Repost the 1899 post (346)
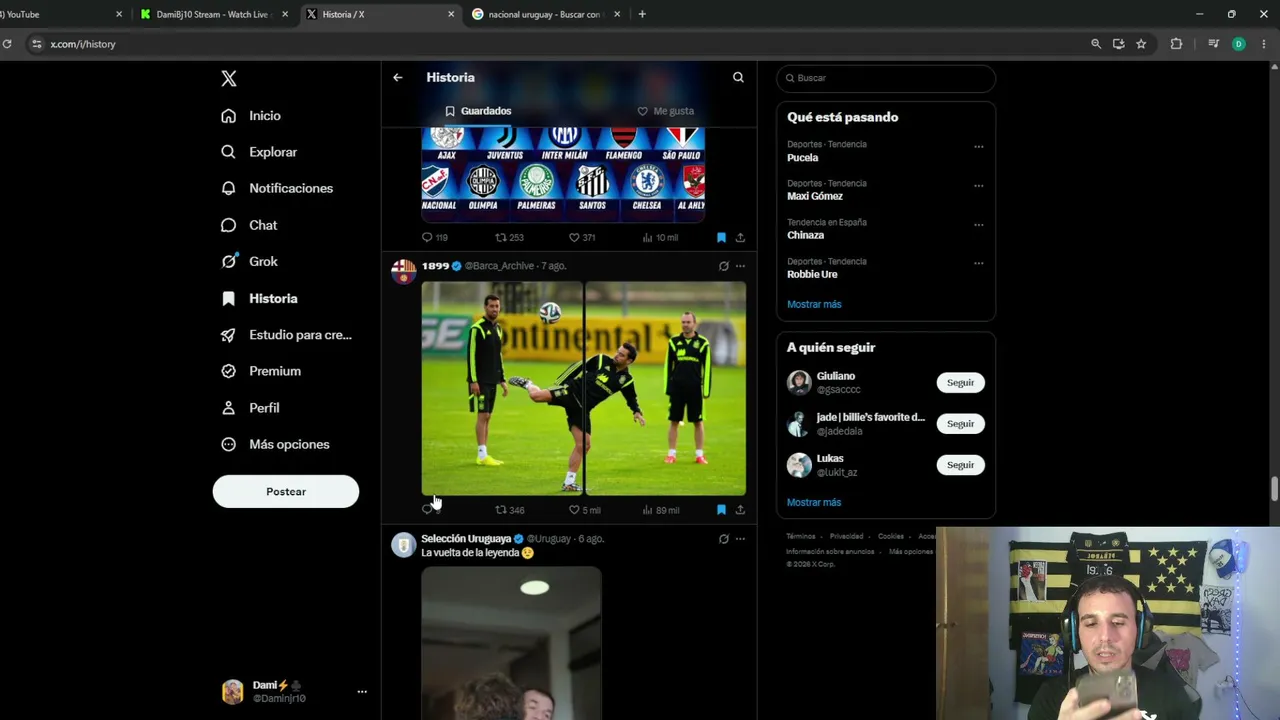 click(x=510, y=510)
